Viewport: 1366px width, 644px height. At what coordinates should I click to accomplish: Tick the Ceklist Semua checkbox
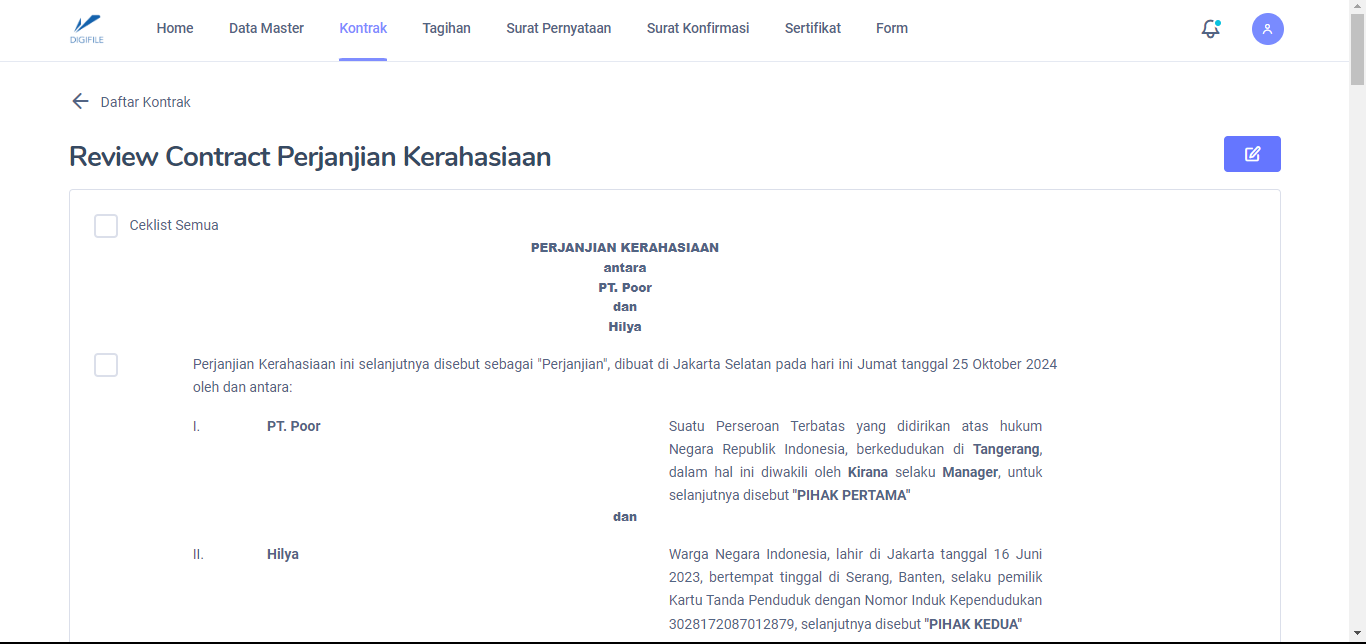pyautogui.click(x=106, y=226)
